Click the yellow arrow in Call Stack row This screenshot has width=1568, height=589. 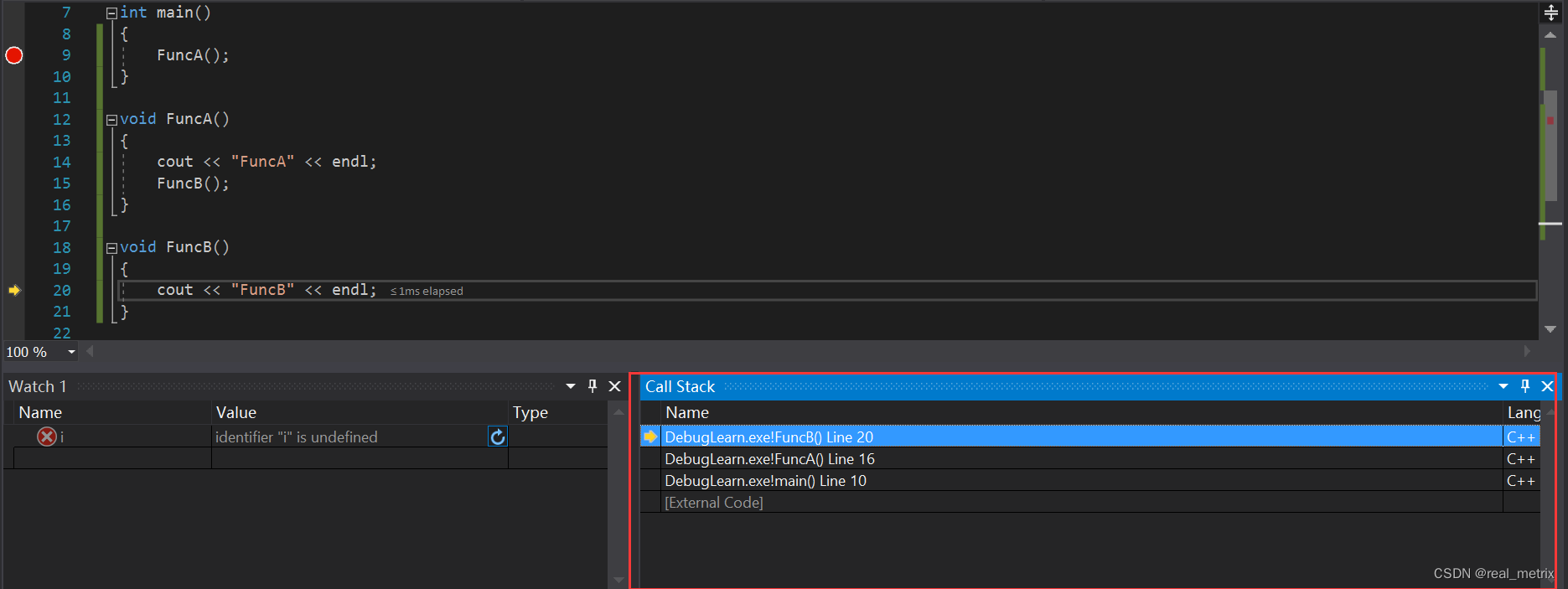point(650,437)
